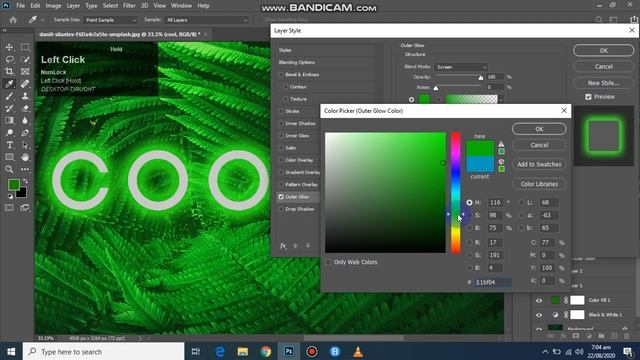Click the vertical hue slider strip
The width and height of the screenshot is (640, 360).
[456, 193]
